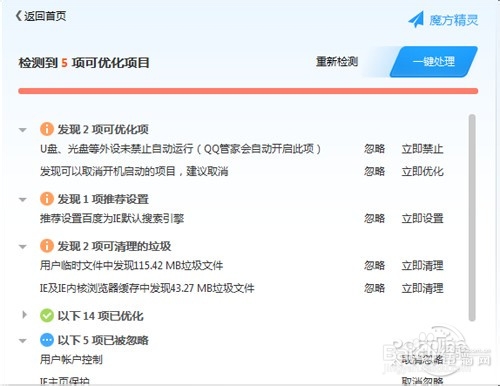The width and height of the screenshot is (500, 386).
Task: Select the U盘、光盘等外设未禁止自动运行 row text
Action: coord(180,149)
